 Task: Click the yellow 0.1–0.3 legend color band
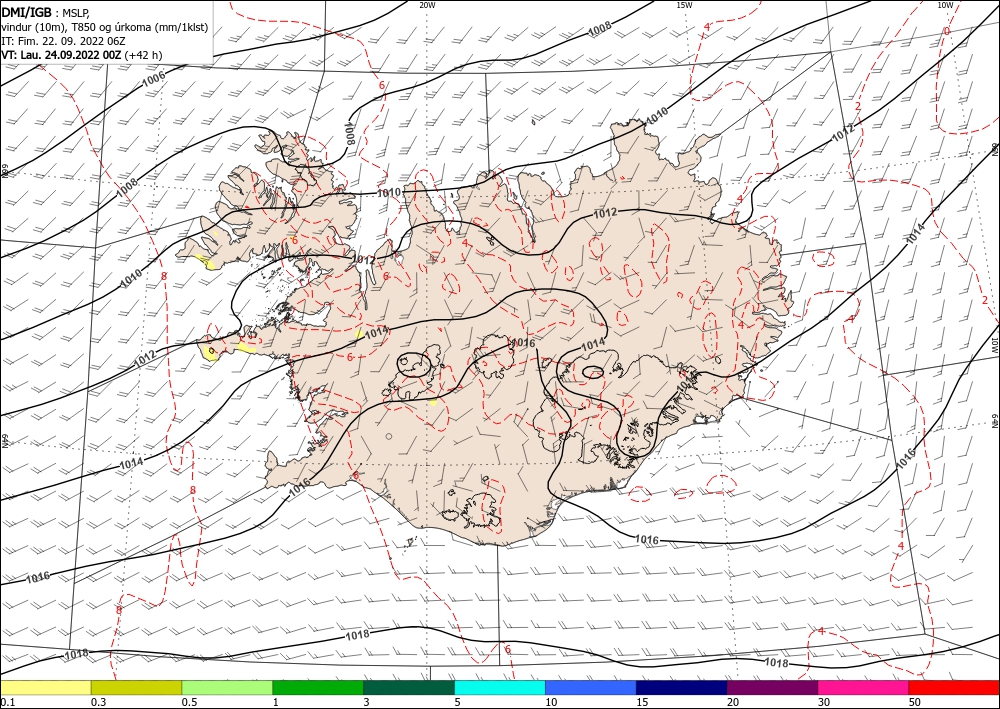coord(45,687)
